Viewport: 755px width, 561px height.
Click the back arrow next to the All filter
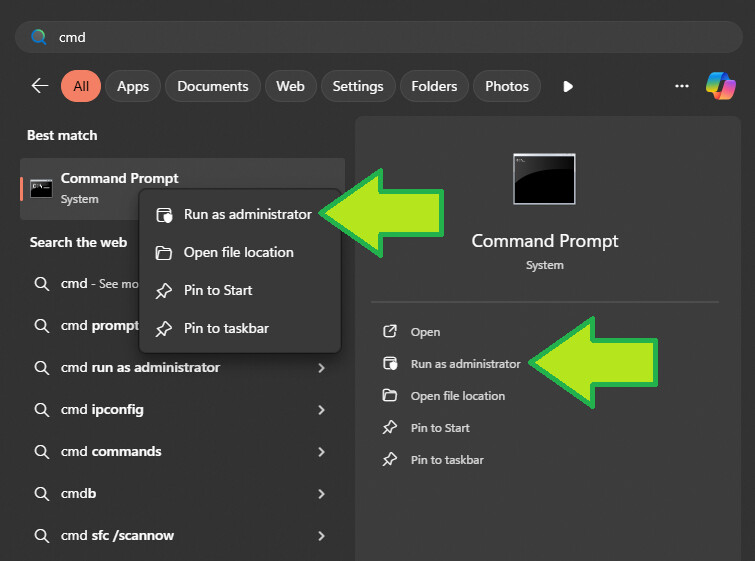pos(40,86)
